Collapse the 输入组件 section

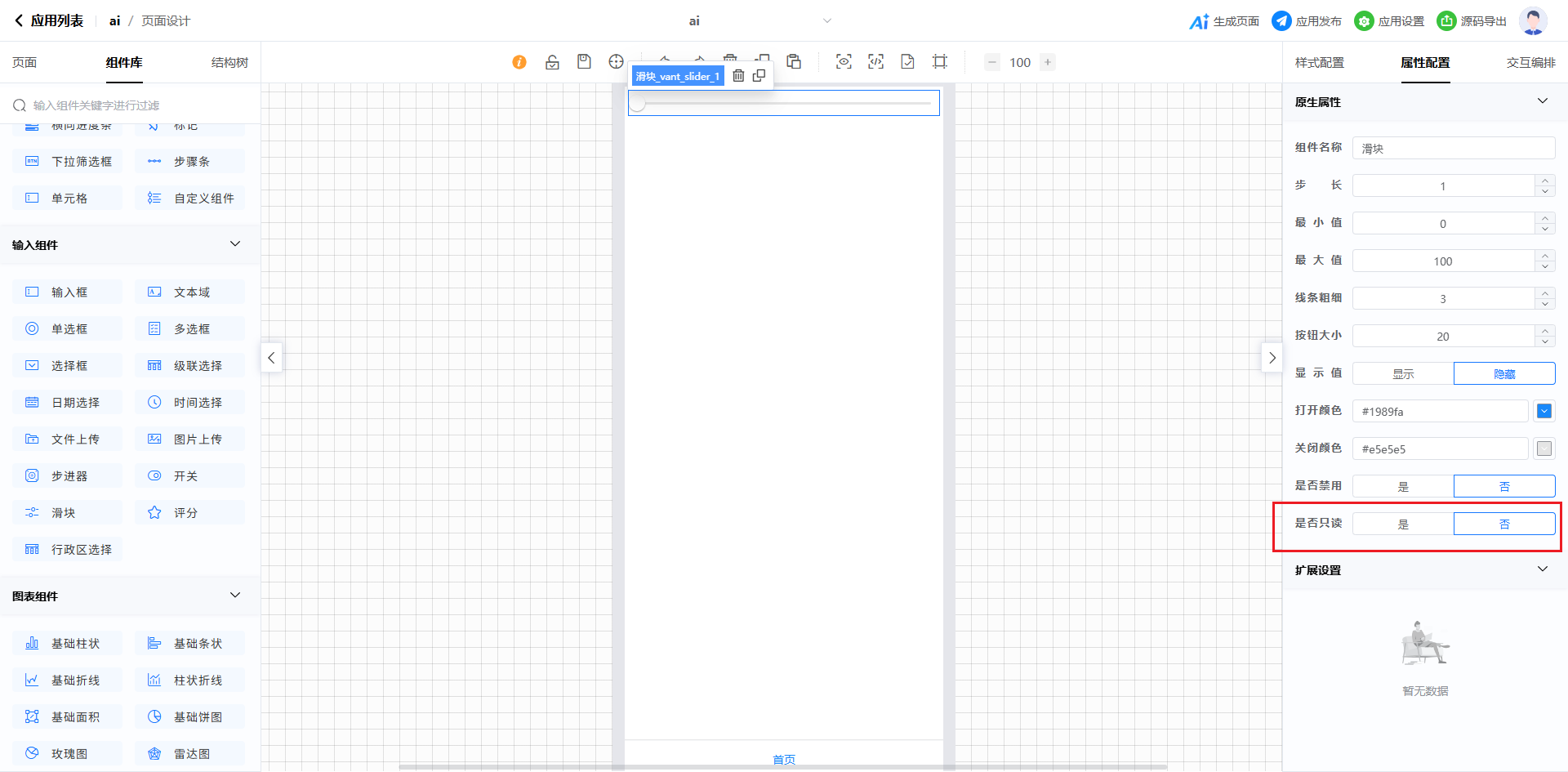click(235, 244)
